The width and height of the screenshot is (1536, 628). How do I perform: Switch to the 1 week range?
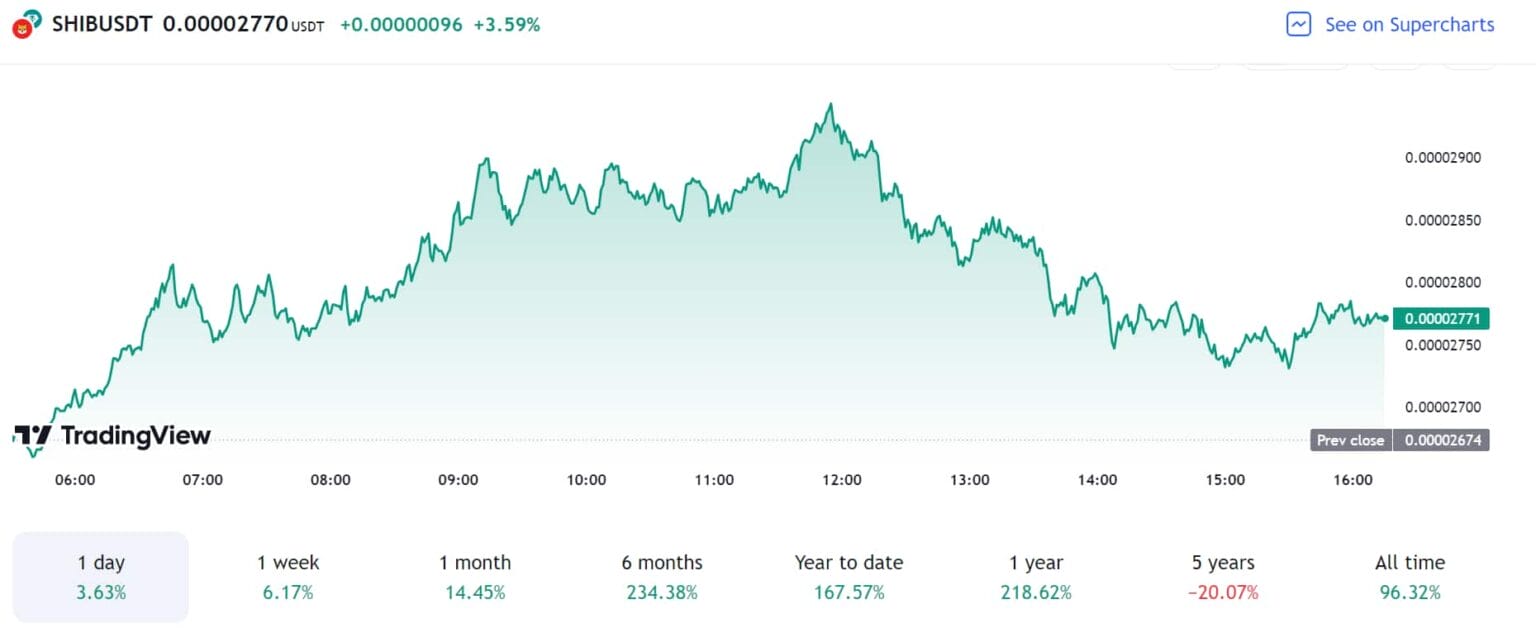click(288, 577)
